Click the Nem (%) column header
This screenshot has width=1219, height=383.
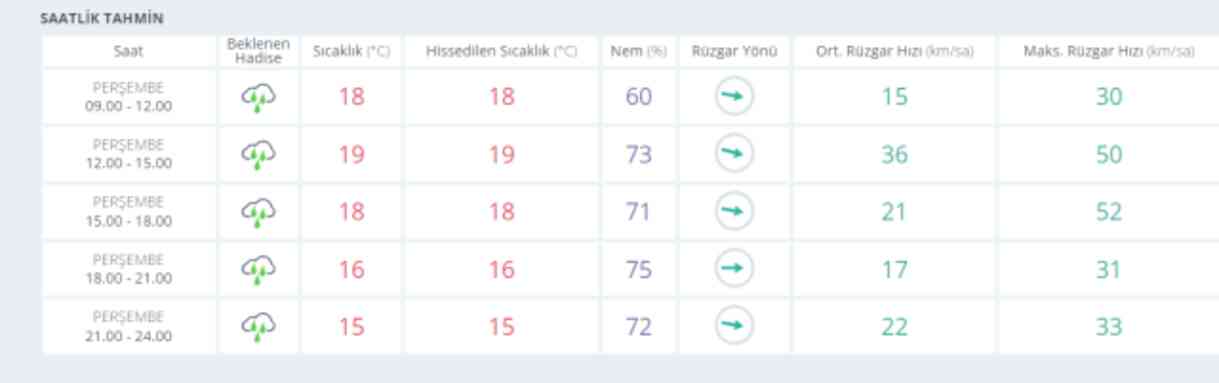[638, 52]
